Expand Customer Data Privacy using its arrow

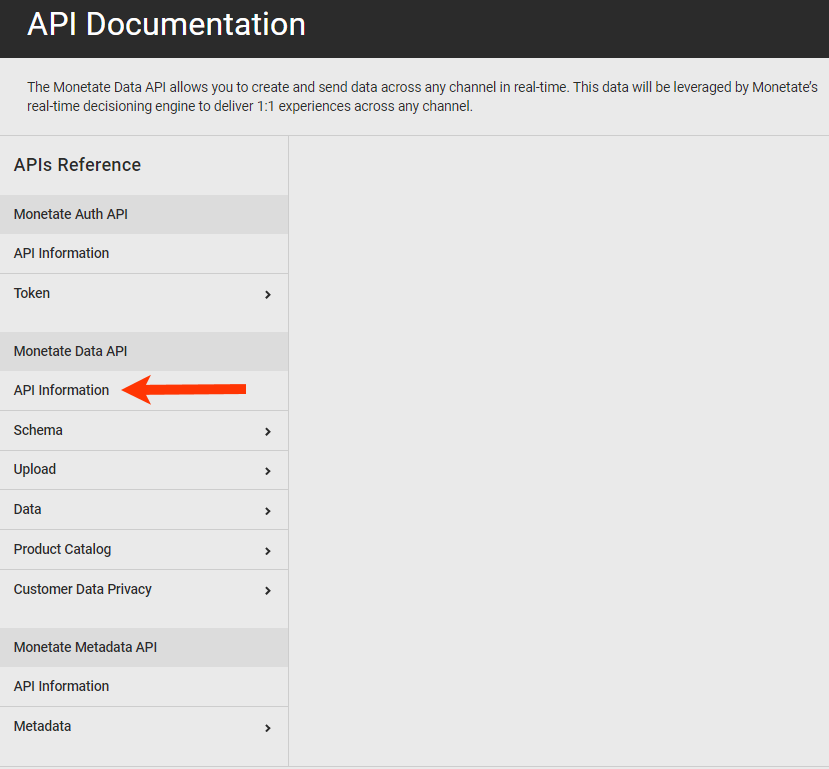tap(268, 591)
